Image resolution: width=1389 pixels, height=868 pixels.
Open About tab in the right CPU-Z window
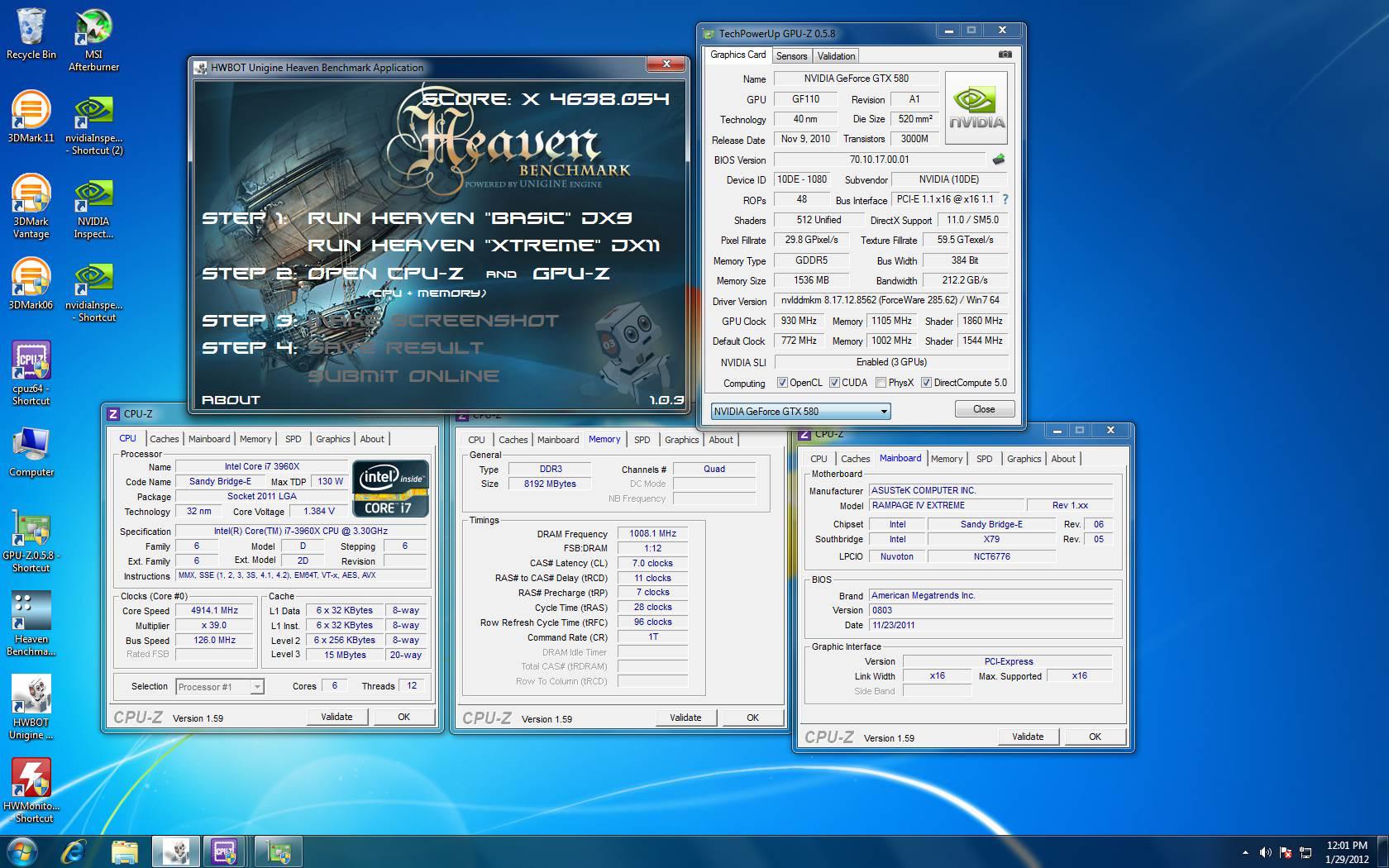1063,459
